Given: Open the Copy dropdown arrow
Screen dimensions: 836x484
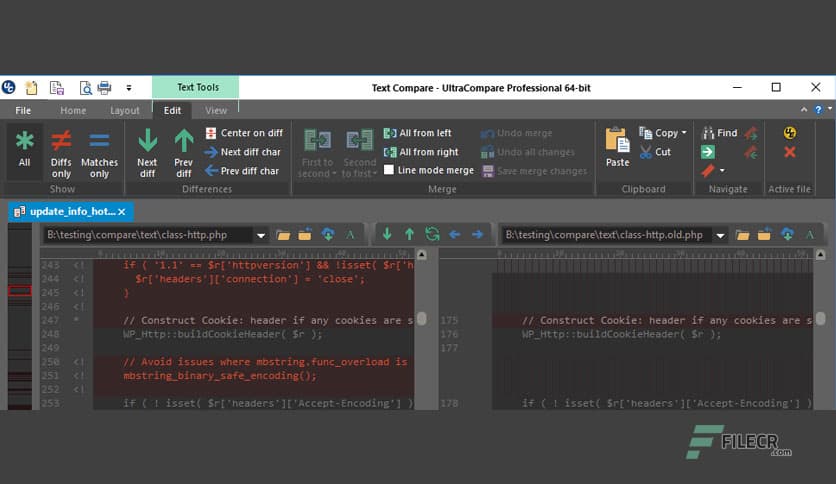Looking at the screenshot, I should click(684, 133).
